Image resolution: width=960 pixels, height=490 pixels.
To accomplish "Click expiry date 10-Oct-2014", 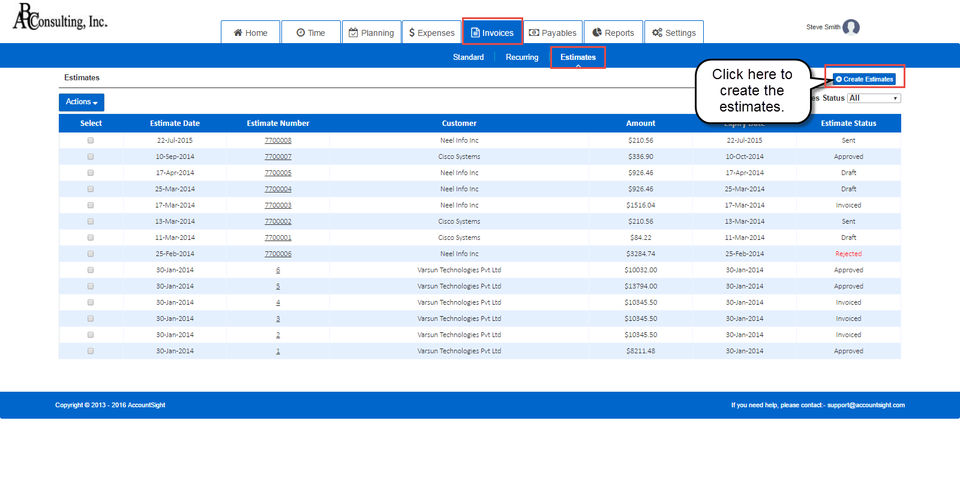I will [744, 157].
